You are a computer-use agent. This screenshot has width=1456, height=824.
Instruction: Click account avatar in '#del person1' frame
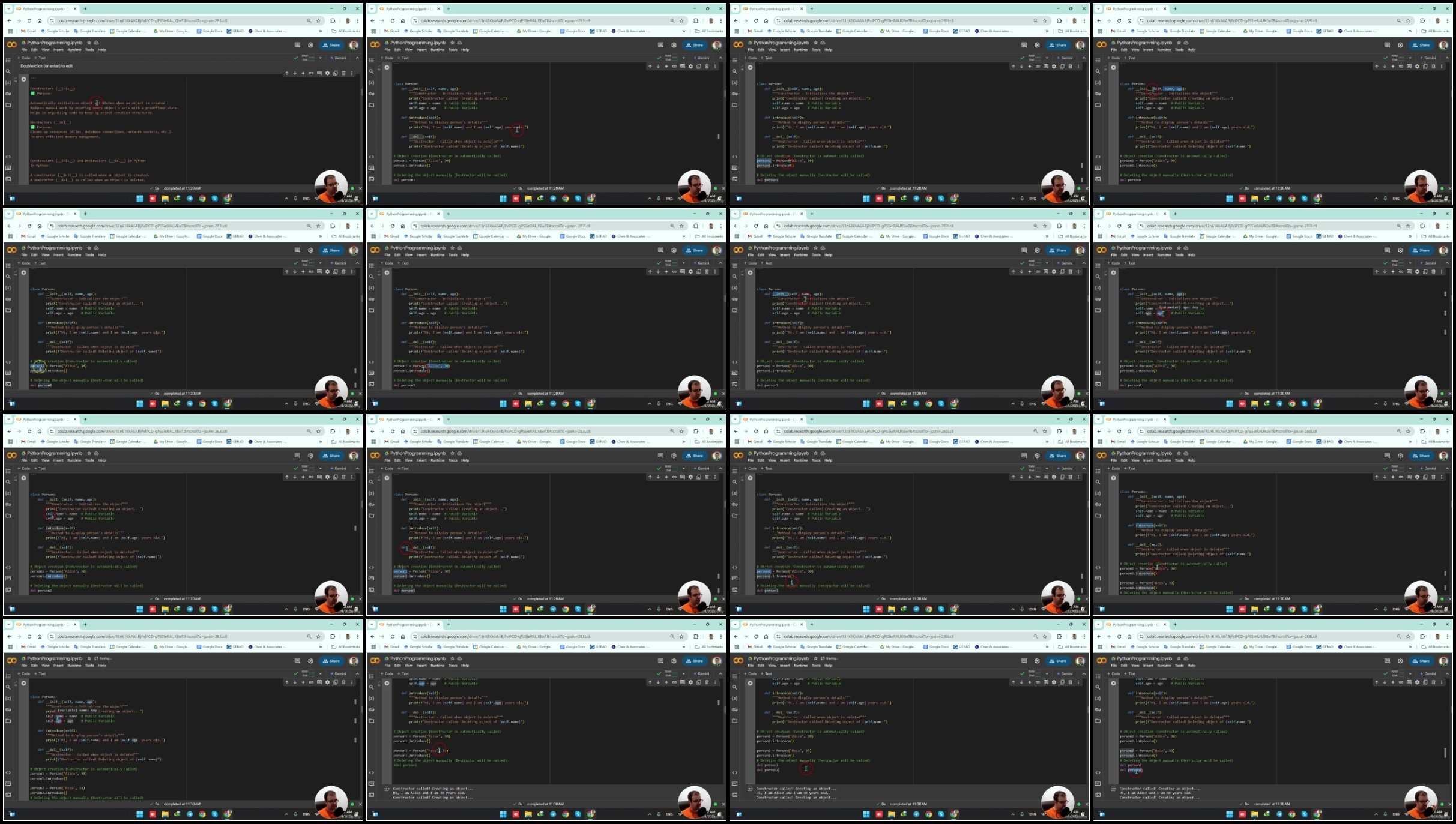click(x=717, y=661)
